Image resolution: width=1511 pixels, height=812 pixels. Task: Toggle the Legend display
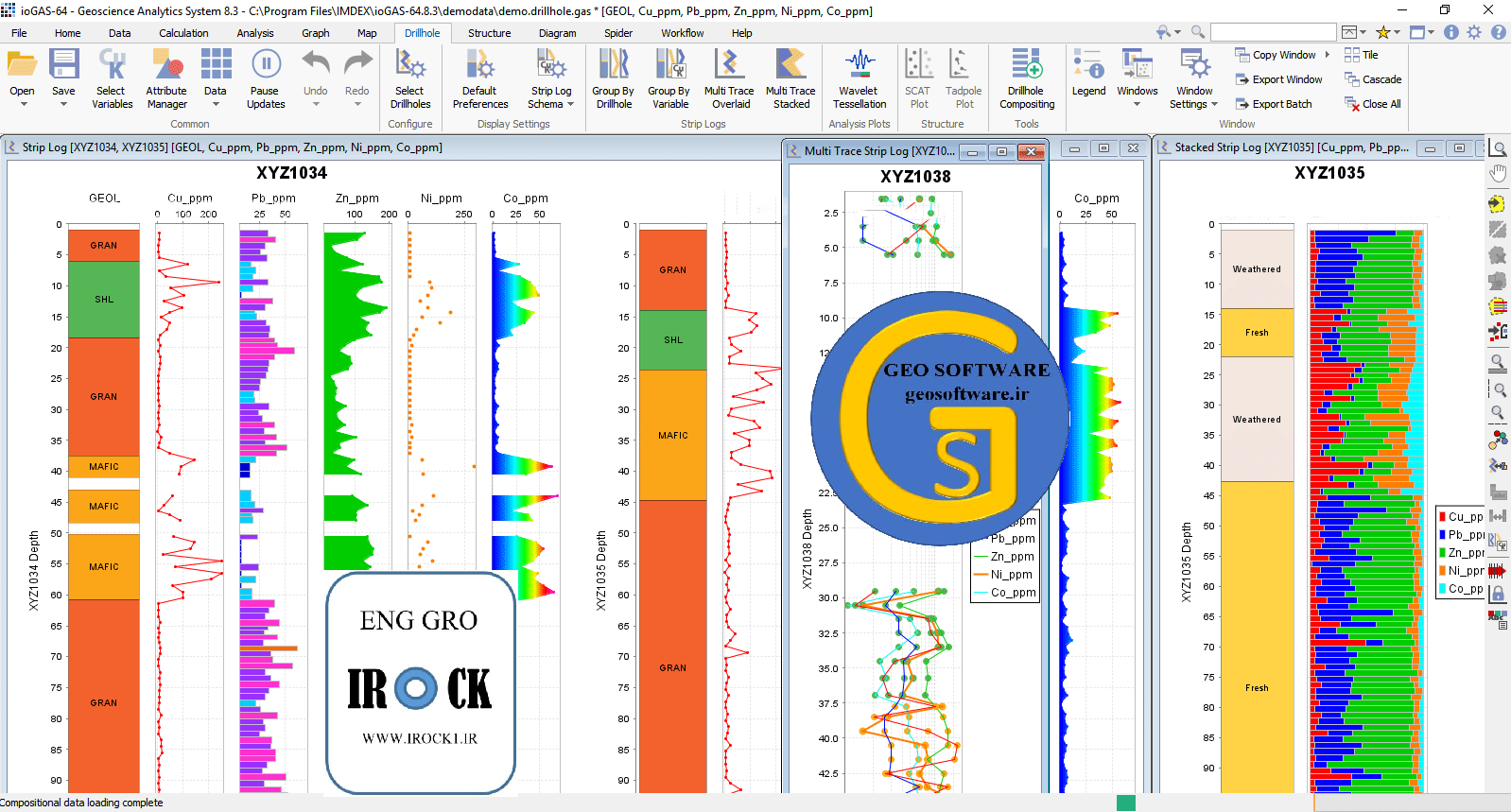click(x=1088, y=74)
